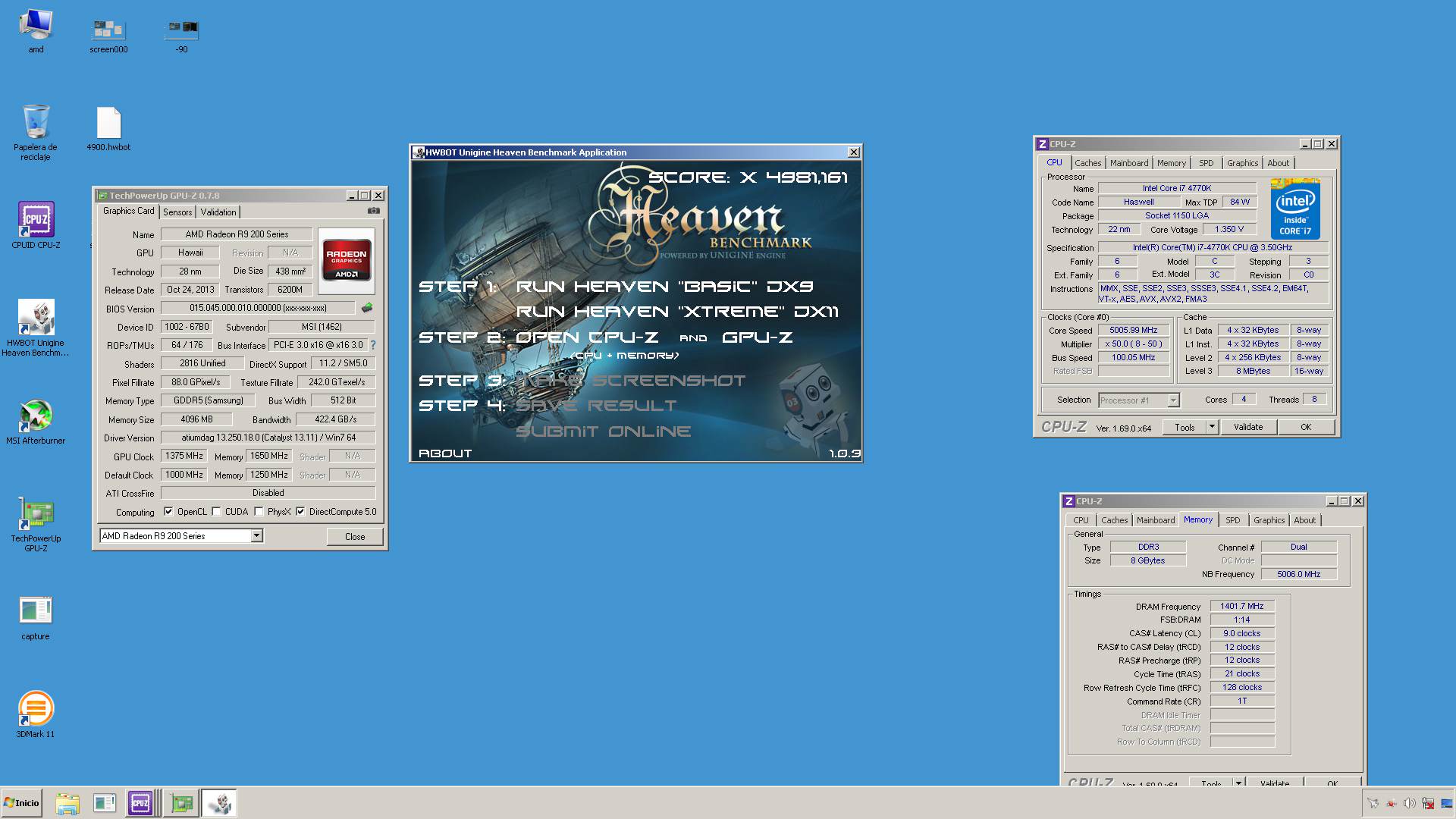Expand the Tools dropdown arrow in CPU-Z CPU window

1212,427
